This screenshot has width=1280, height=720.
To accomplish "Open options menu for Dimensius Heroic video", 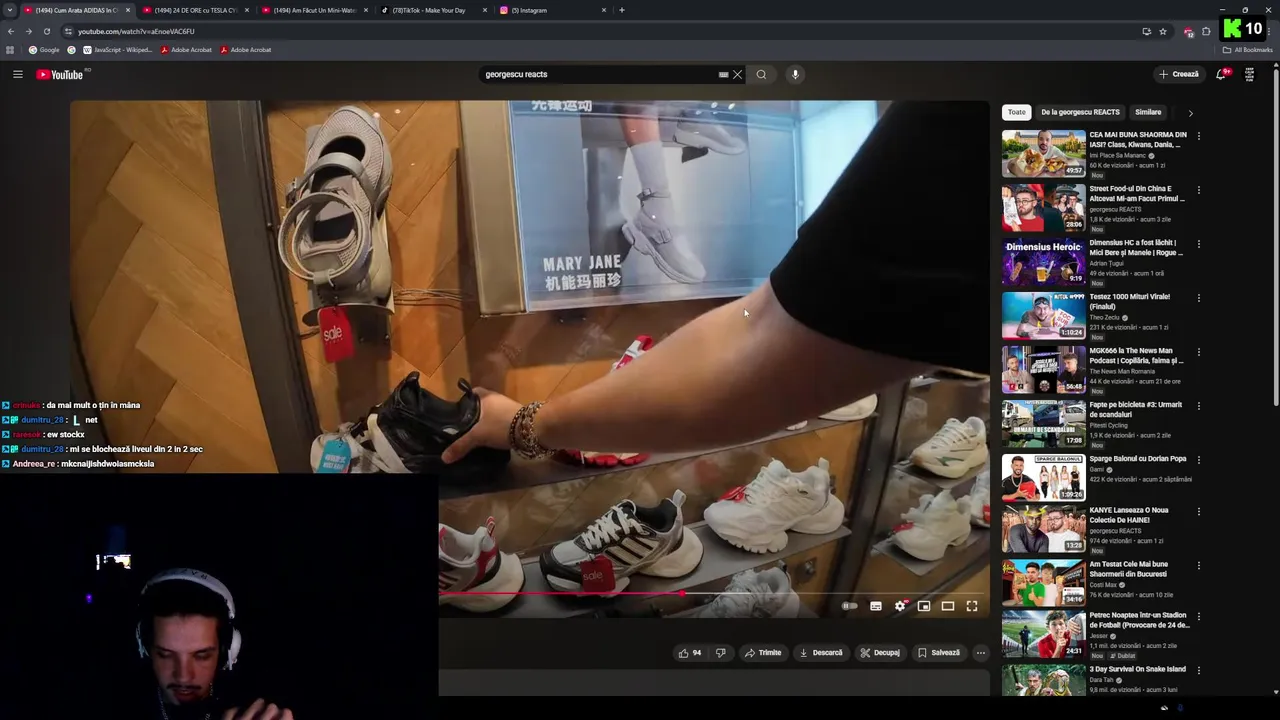I will (x=1198, y=244).
